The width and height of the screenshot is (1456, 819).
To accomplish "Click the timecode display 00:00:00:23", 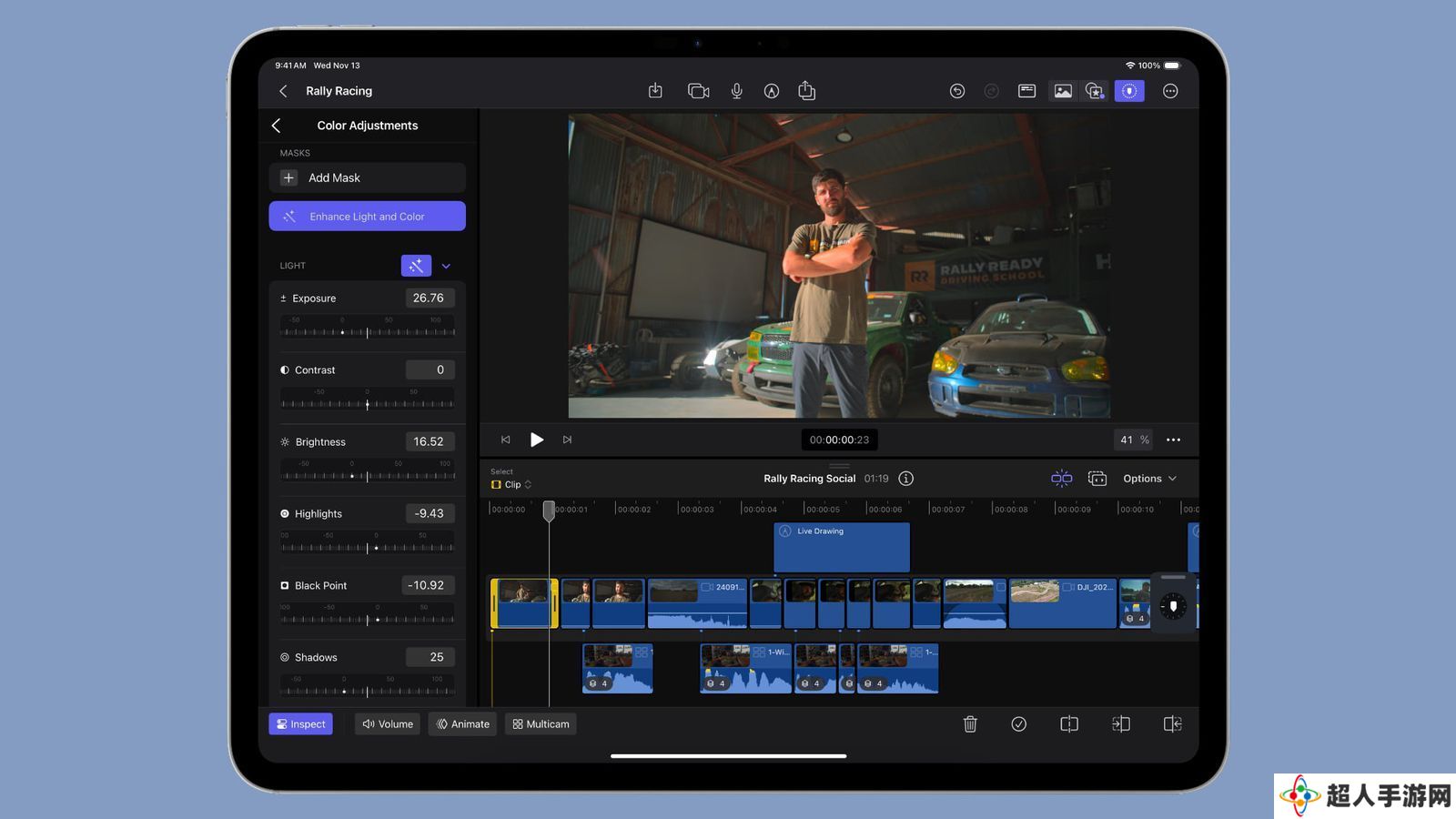I will (839, 440).
